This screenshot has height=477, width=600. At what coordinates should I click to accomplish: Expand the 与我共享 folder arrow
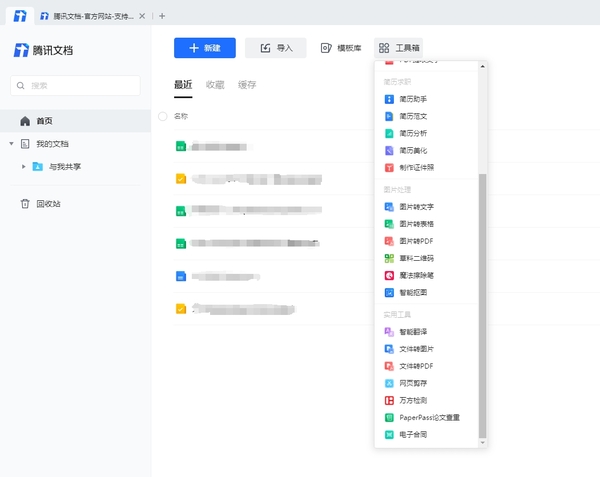click(x=23, y=166)
